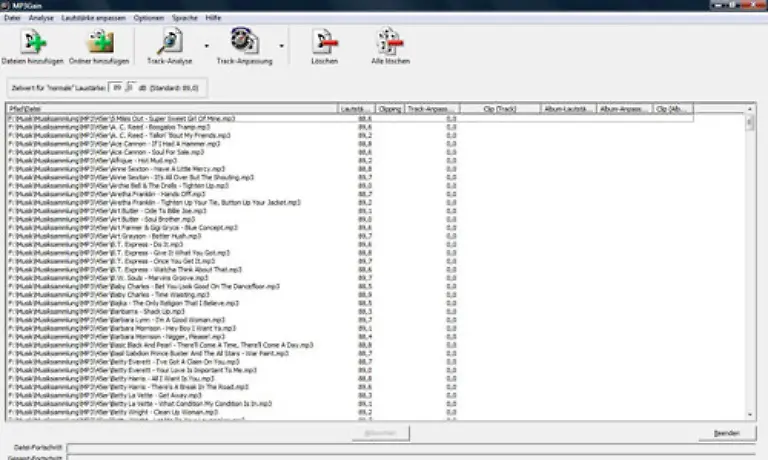Select row 'Afrique - Hot Mud.mp3'
The image size is (768, 460).
coord(350,160)
